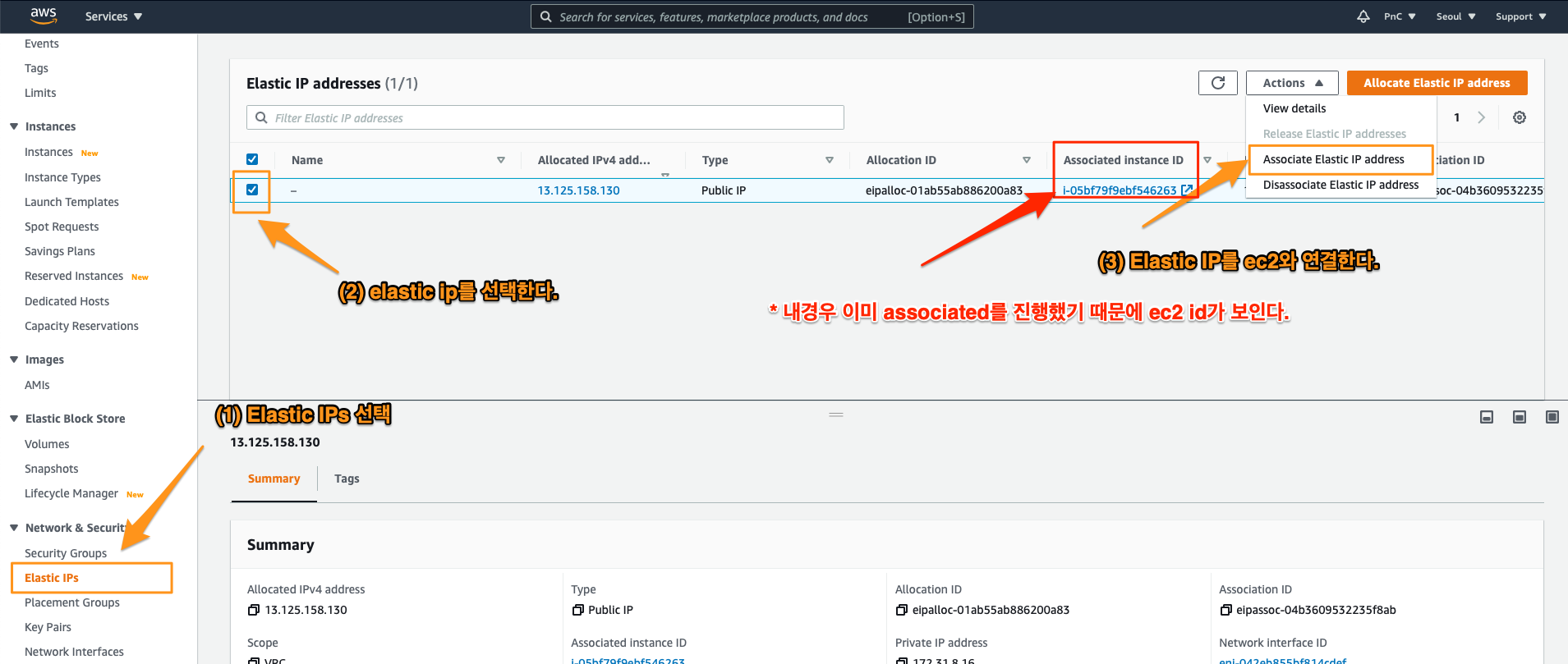The height and width of the screenshot is (664, 1568).
Task: Copy the allocated IPv4 address in Summary
Action: point(254,610)
